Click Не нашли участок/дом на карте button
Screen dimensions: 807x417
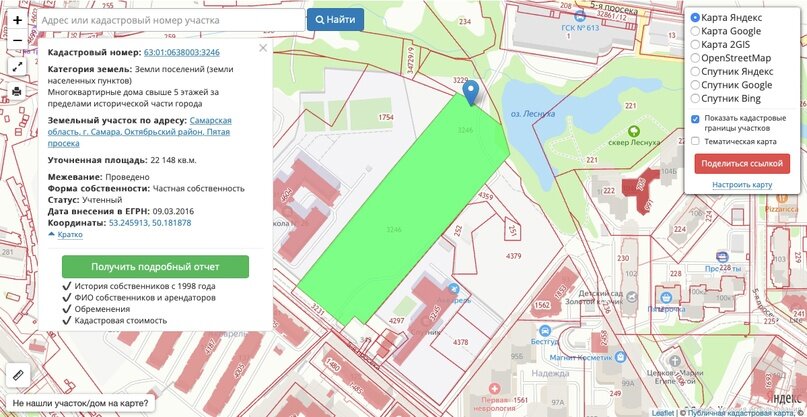pyautogui.click(x=80, y=403)
